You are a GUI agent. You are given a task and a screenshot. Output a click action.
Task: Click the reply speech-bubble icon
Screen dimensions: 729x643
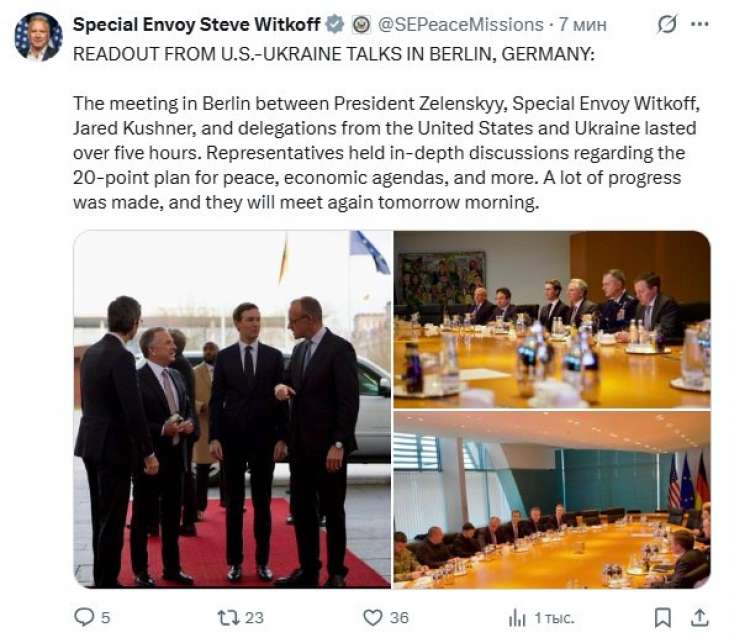(85, 618)
